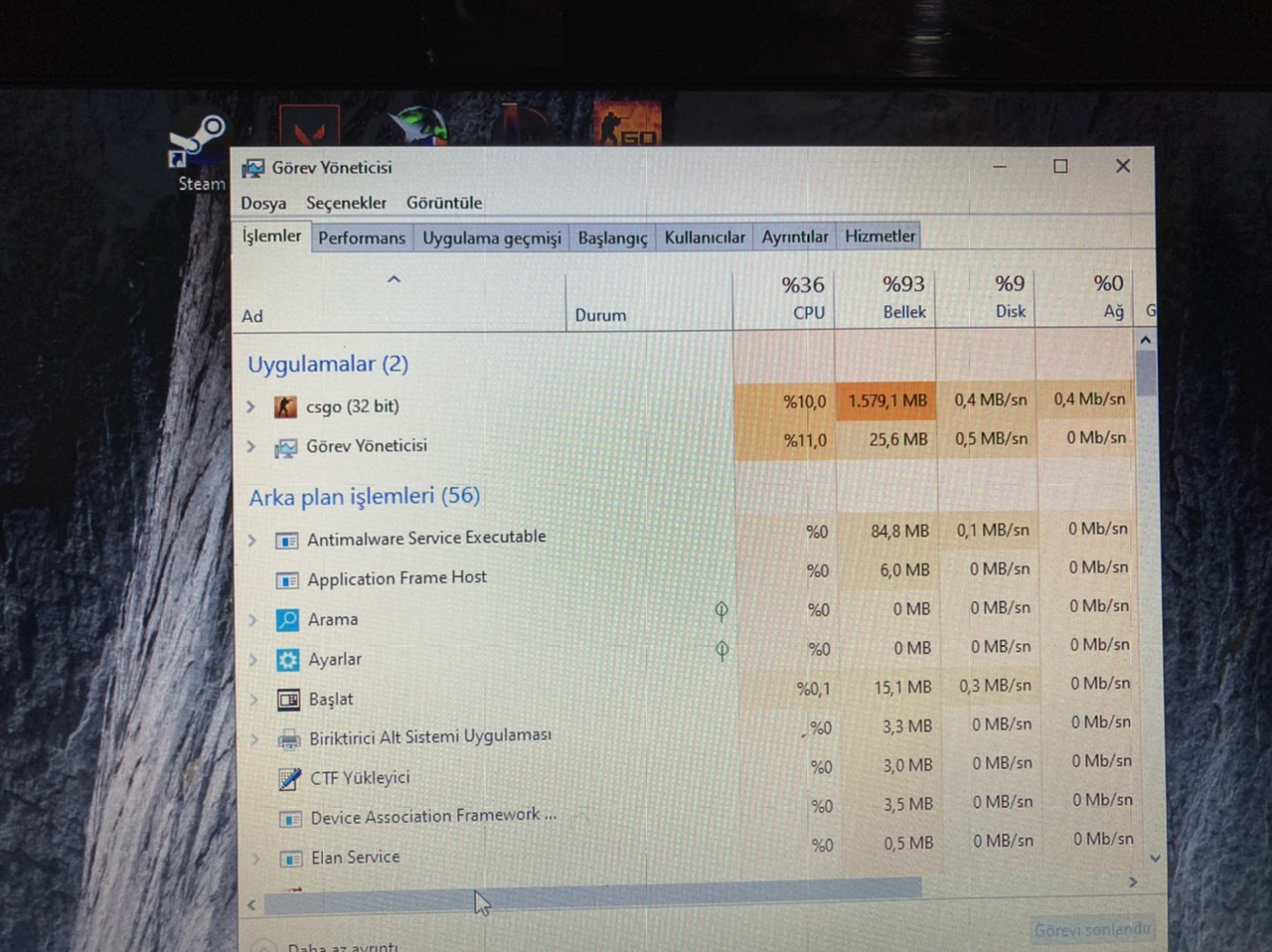Click Daha az ayrıntı to collapse details
Image resolution: width=1272 pixels, height=952 pixels.
click(342, 947)
